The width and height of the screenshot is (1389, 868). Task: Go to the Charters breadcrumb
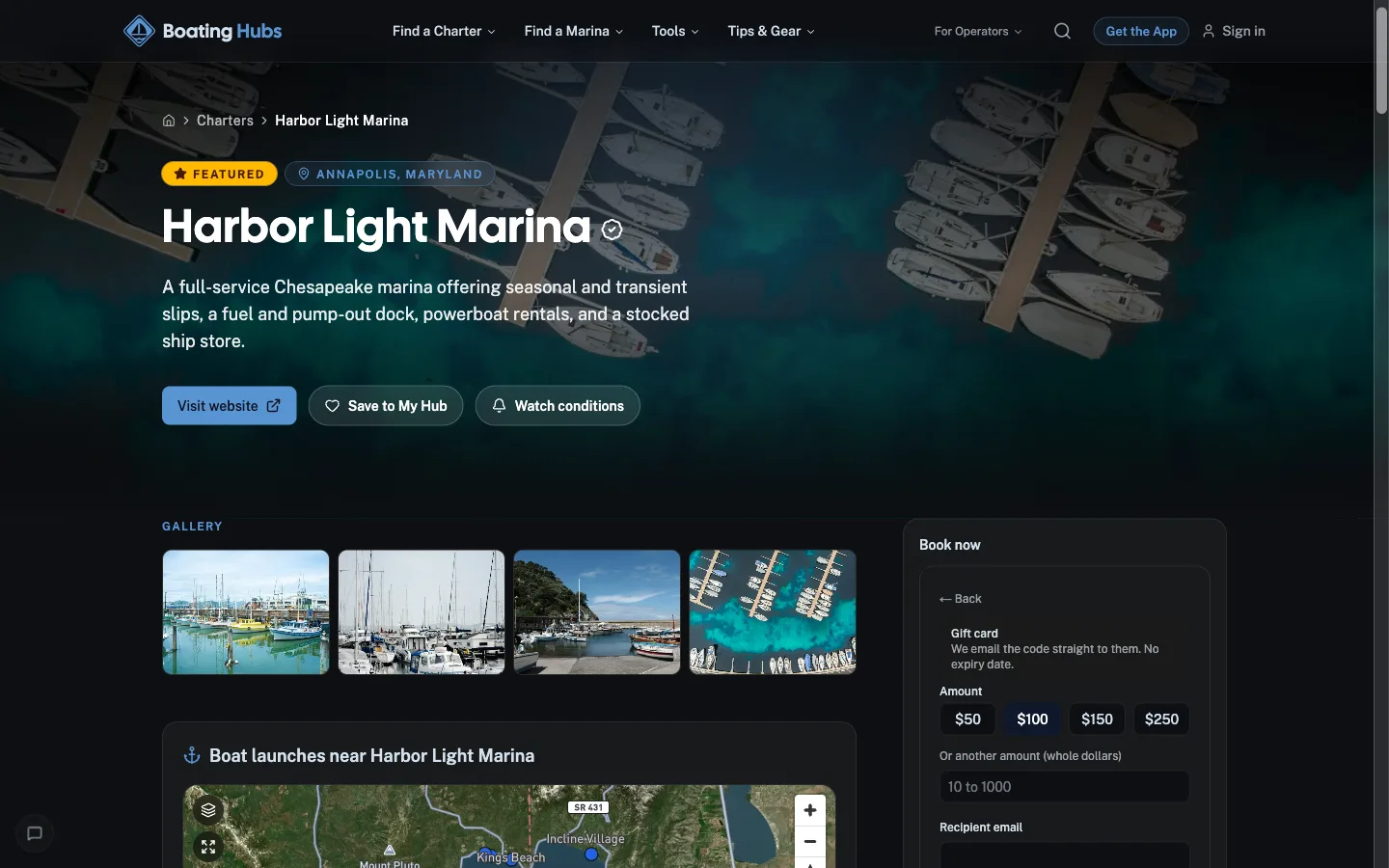(225, 121)
